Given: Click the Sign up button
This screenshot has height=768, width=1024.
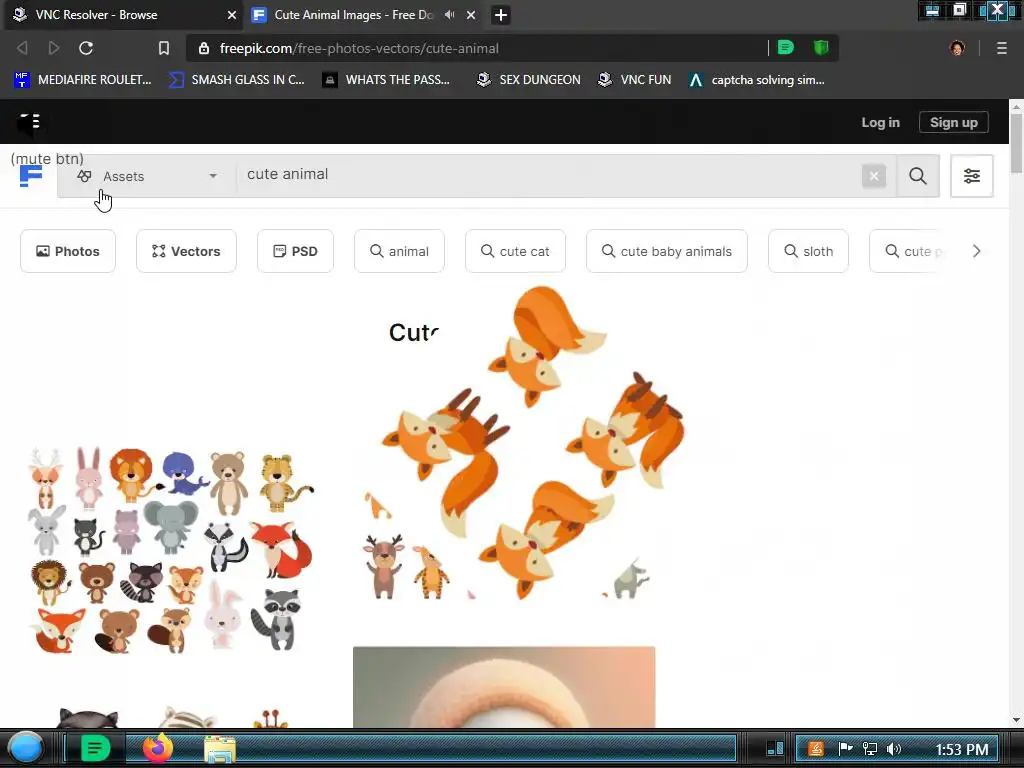Looking at the screenshot, I should point(953,122).
